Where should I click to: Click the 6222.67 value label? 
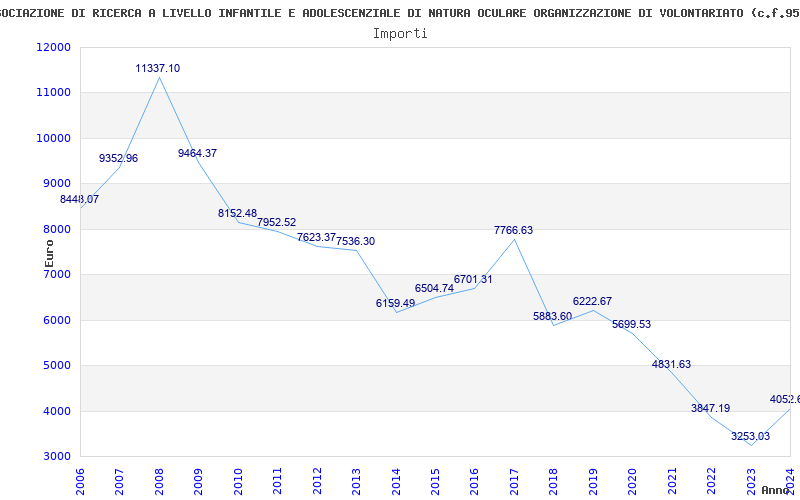pos(592,302)
